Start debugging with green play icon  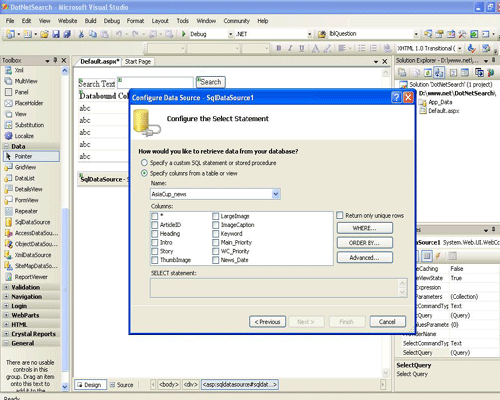tap(183, 34)
